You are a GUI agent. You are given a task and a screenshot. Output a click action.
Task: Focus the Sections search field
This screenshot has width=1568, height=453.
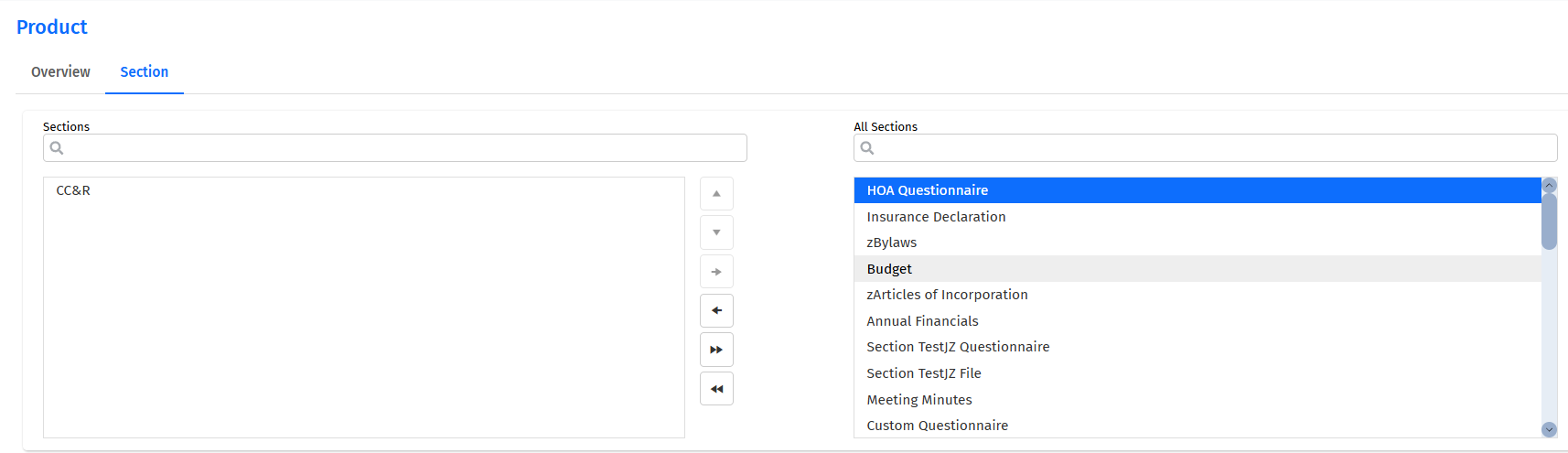coord(395,148)
